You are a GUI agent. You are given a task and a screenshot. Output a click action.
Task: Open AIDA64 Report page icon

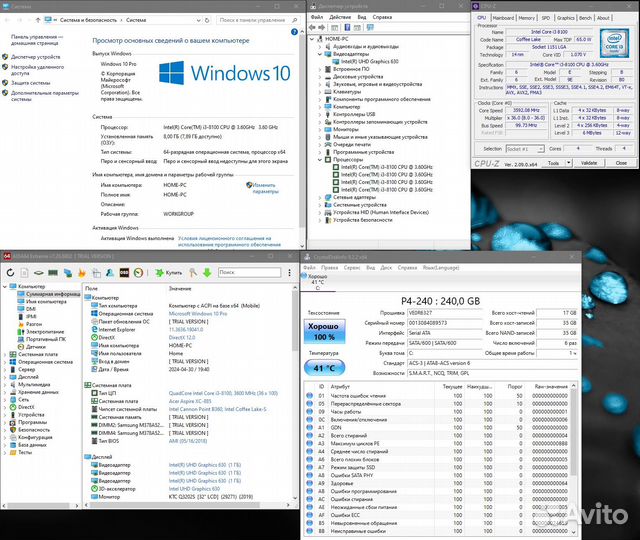click(x=24, y=272)
